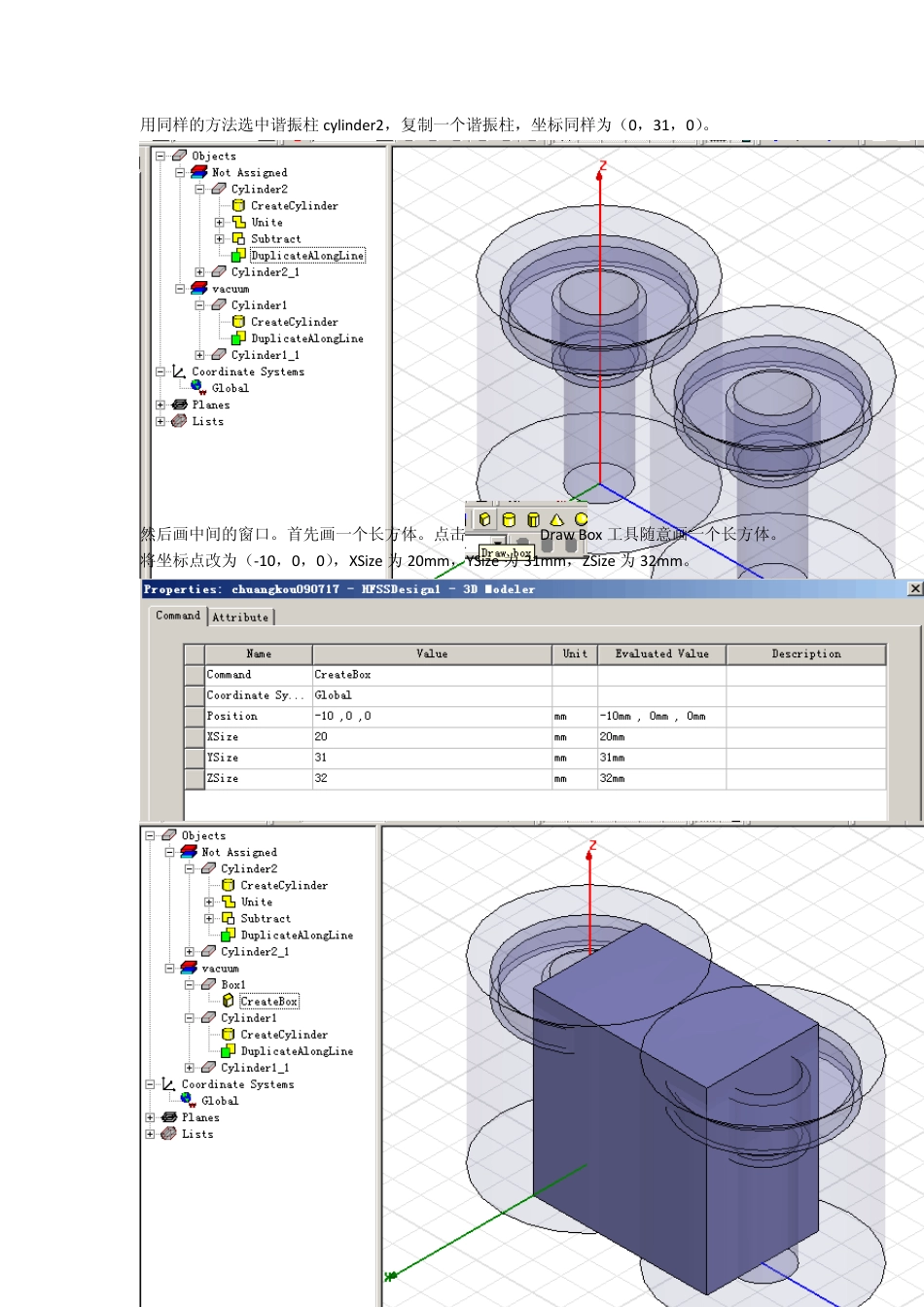Screen dimensions: 924x1307
Task: Click the ZSize value cell
Action: [432, 778]
